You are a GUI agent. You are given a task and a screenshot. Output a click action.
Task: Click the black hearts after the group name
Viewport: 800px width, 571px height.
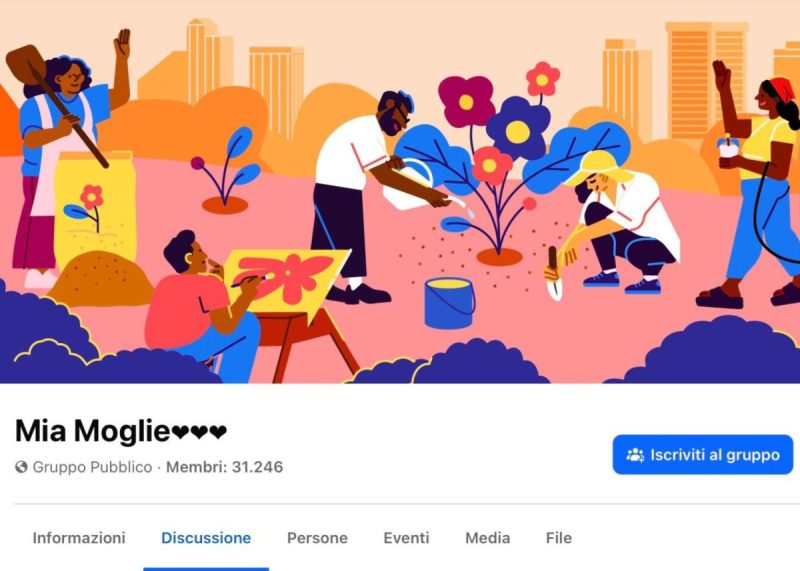pyautogui.click(x=199, y=432)
